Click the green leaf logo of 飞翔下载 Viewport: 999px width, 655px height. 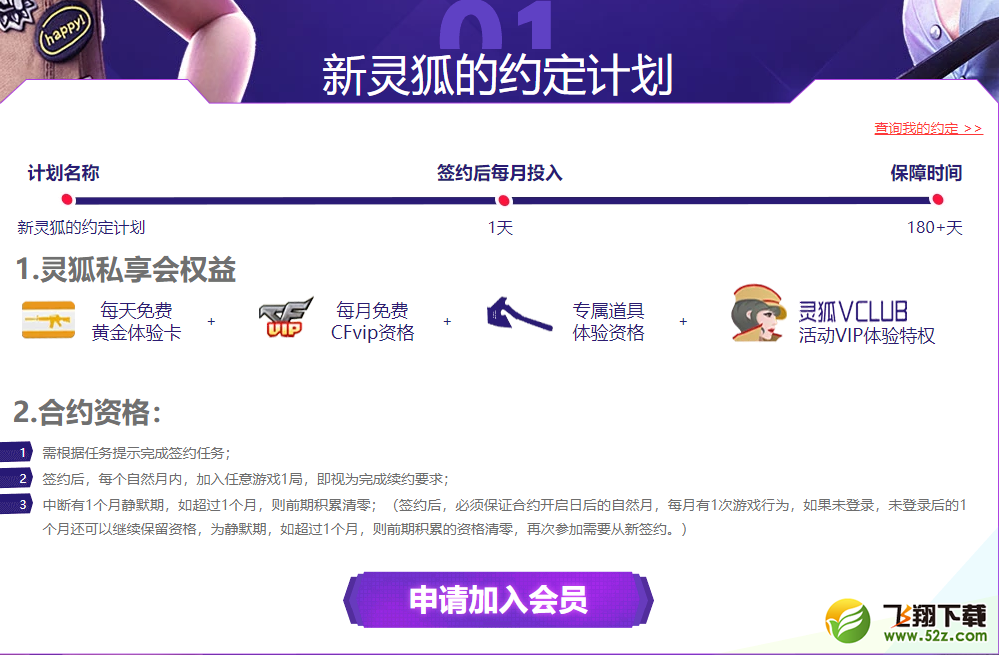click(848, 621)
